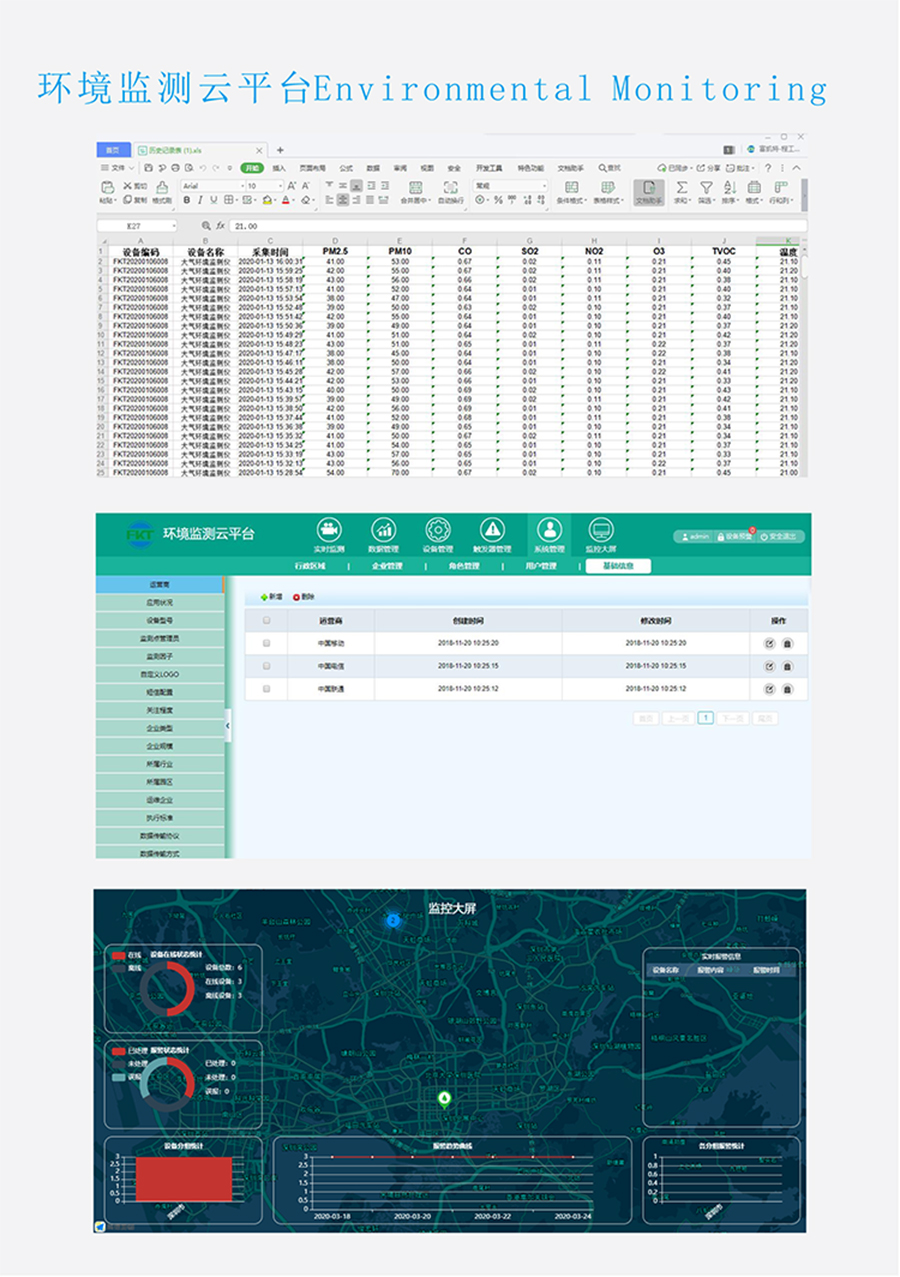Open the 常规 number format dropdown
Viewport: 900px width, 1277px height.
click(x=511, y=186)
